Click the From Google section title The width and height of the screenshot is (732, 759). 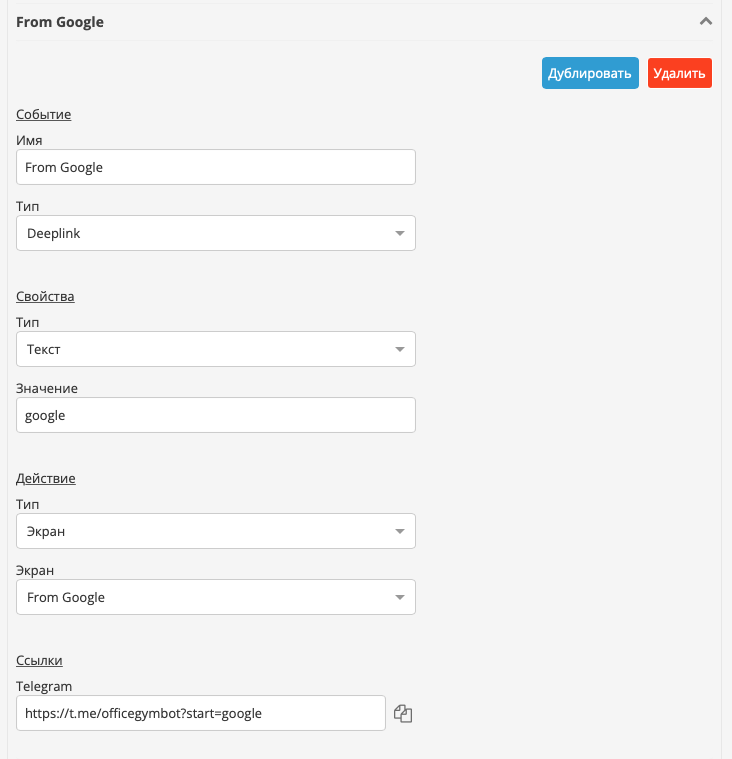click(60, 22)
